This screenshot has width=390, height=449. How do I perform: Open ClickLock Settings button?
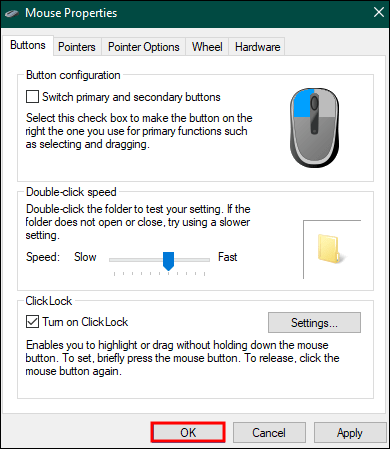pos(314,322)
